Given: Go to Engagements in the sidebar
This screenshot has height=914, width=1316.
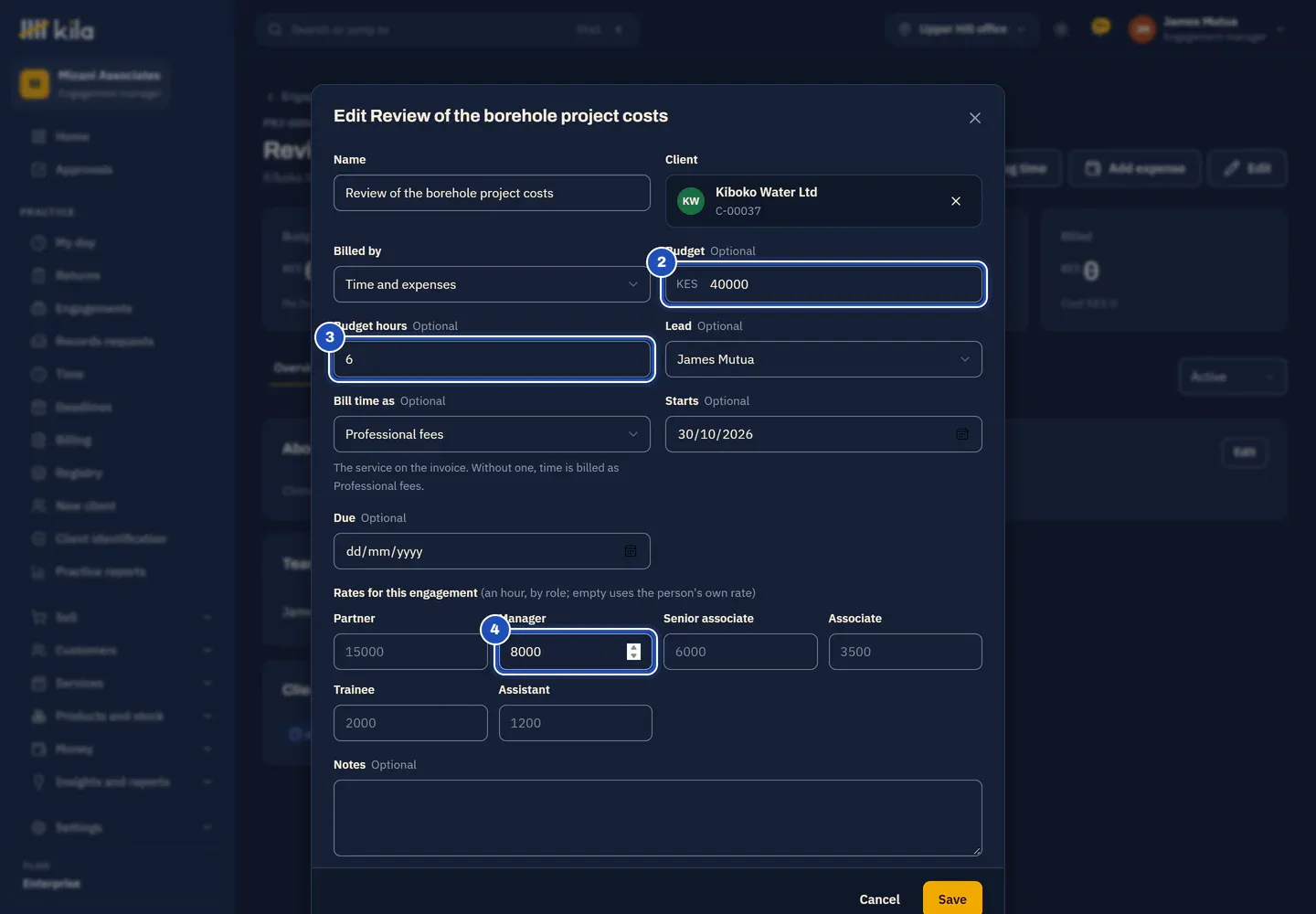Looking at the screenshot, I should click(x=93, y=308).
